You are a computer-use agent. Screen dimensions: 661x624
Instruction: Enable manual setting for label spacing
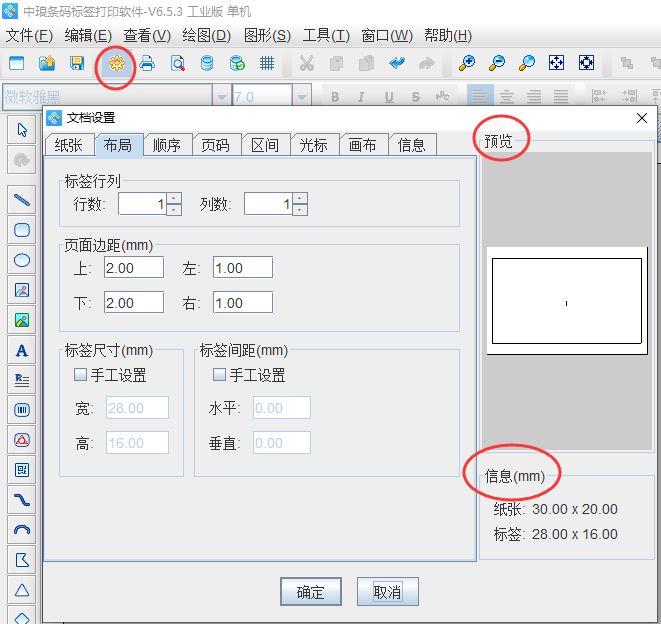pyautogui.click(x=219, y=375)
